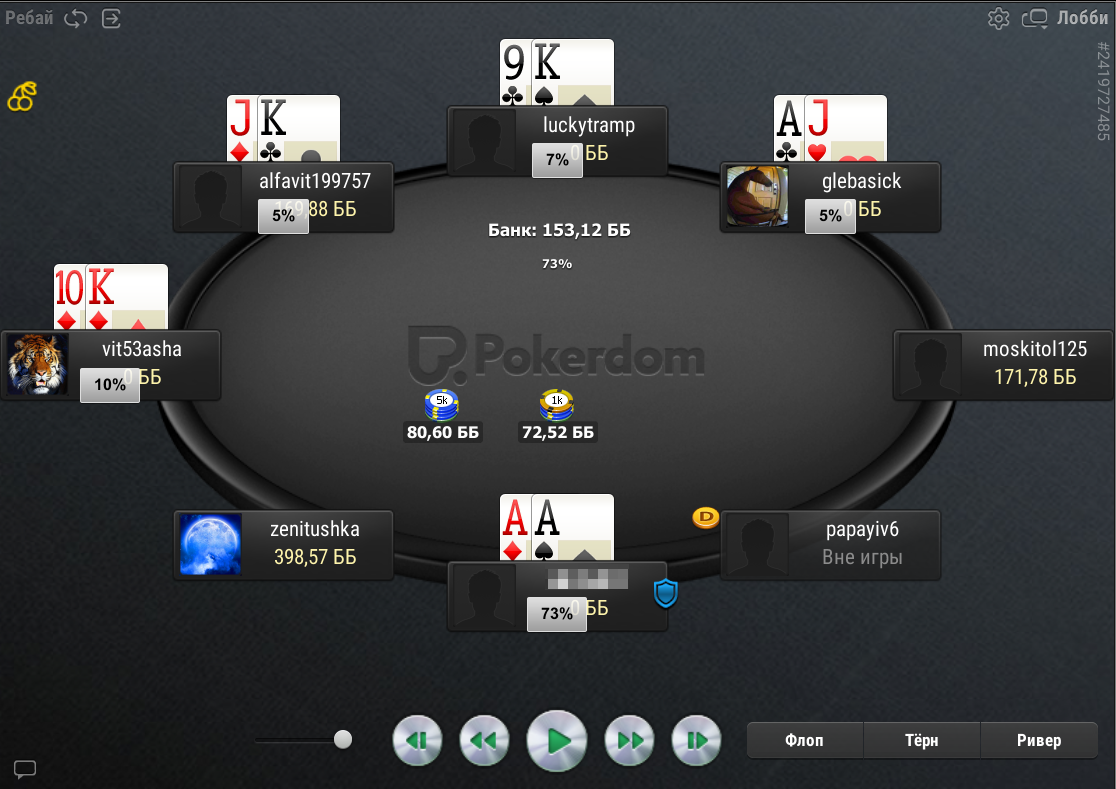Play the hand replay
Viewport: 1116px width, 789px height.
[x=557, y=741]
